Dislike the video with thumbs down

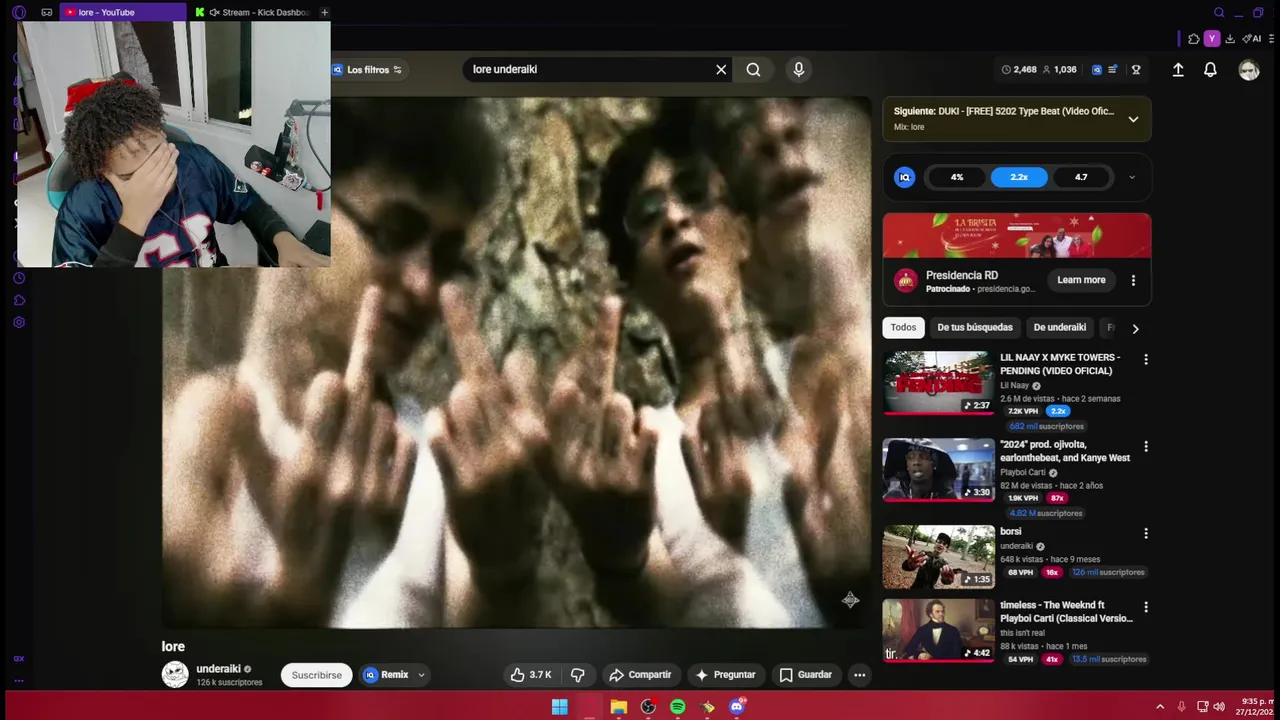[x=577, y=675]
